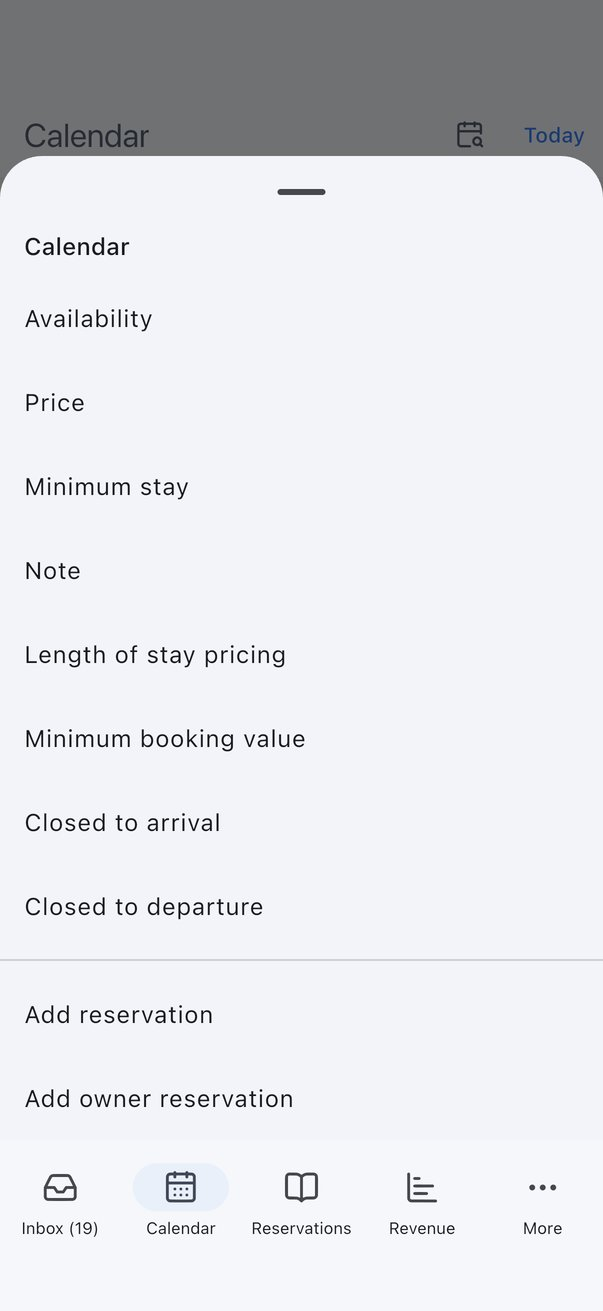Select Closed to arrival
Screen dimensions: 603x1311
301,823
